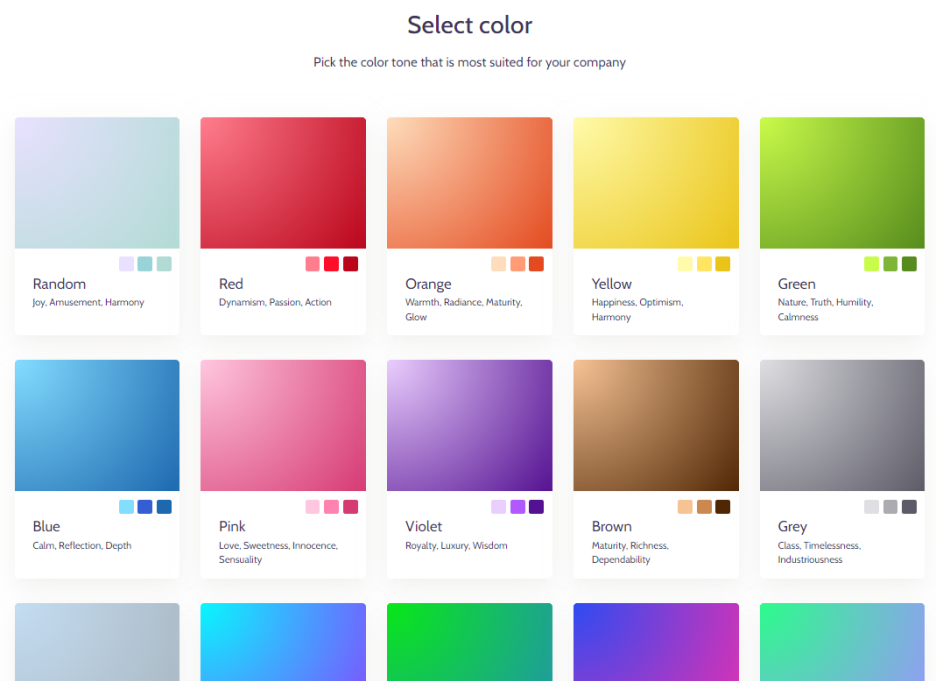Click the 'Blue' card title
Screen dimensions: 936x681
click(46, 526)
